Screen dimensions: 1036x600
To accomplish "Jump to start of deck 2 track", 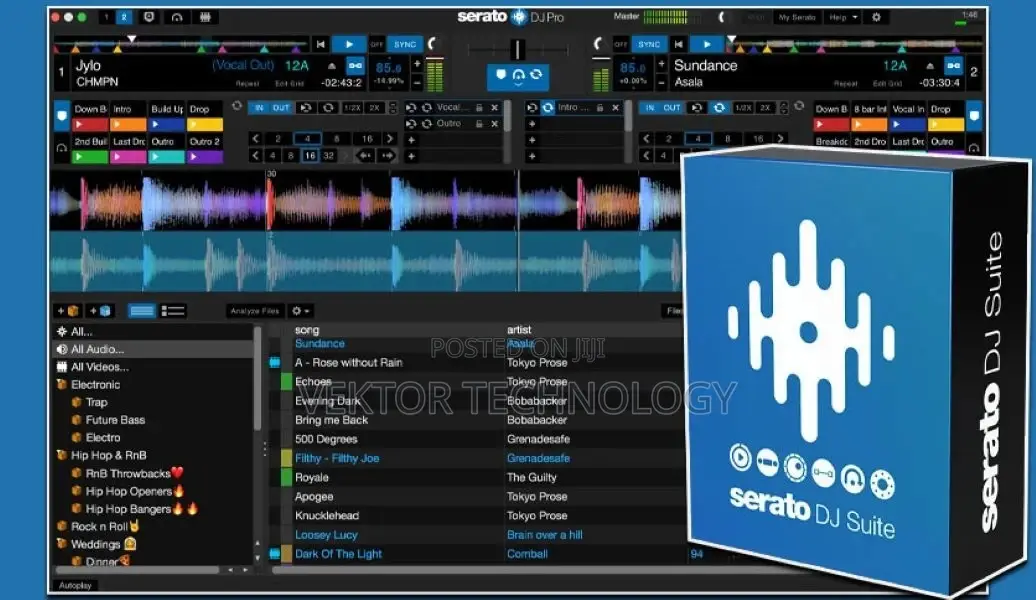I will coord(679,44).
